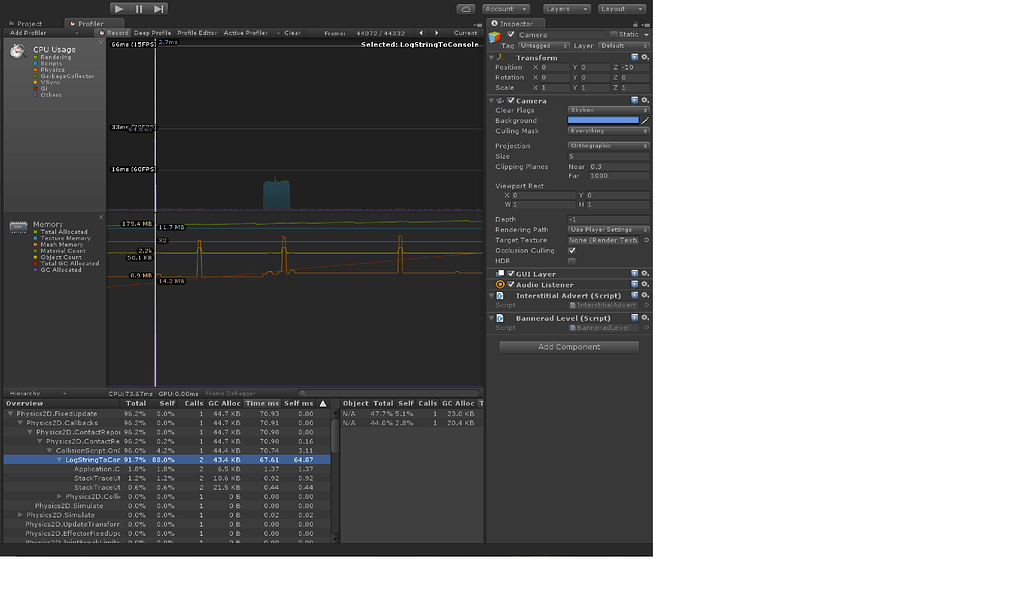Click the GUI Layer component icon

coord(499,272)
